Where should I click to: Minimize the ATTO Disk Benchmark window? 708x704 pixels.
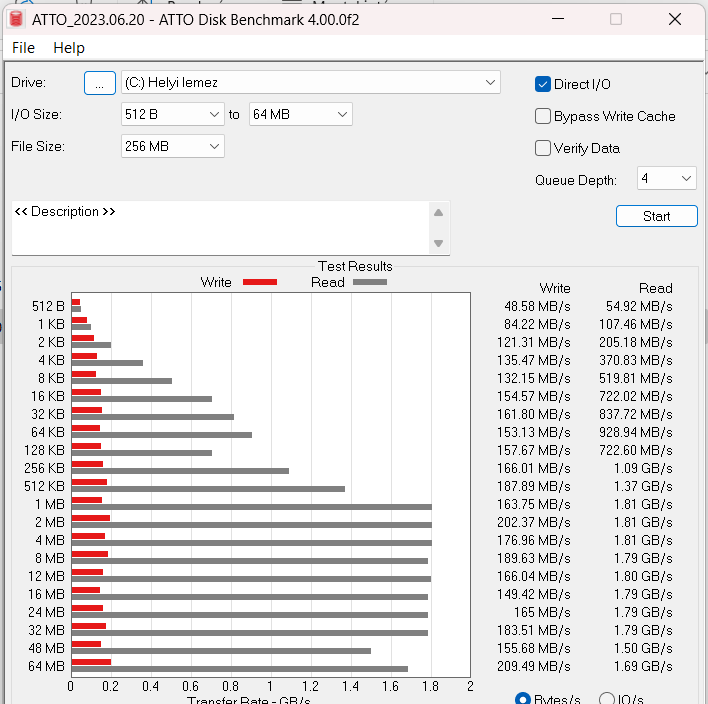pos(558,19)
